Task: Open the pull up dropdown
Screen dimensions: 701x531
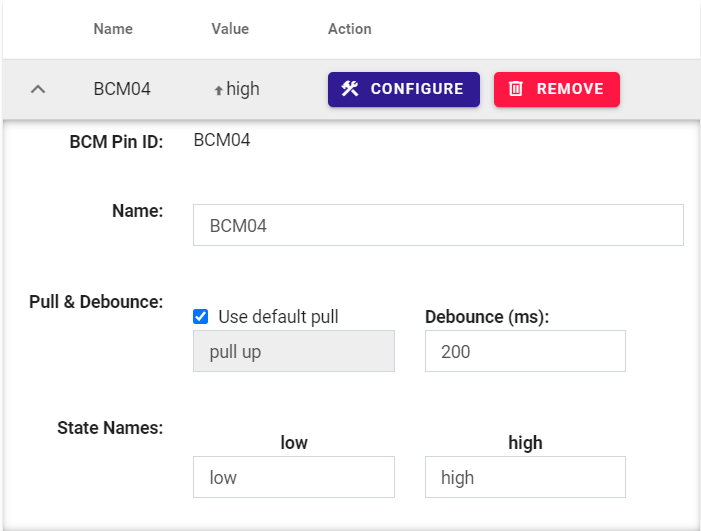Action: (294, 351)
